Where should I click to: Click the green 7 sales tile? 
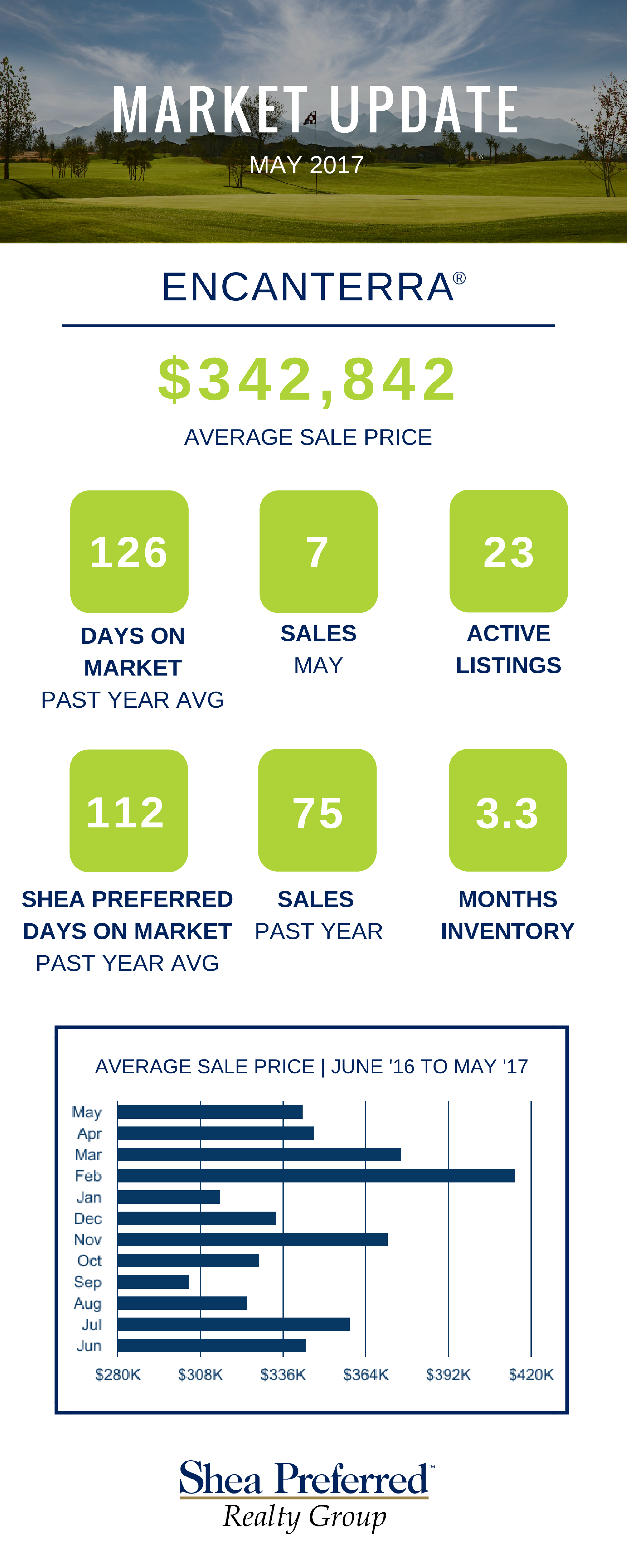318,551
